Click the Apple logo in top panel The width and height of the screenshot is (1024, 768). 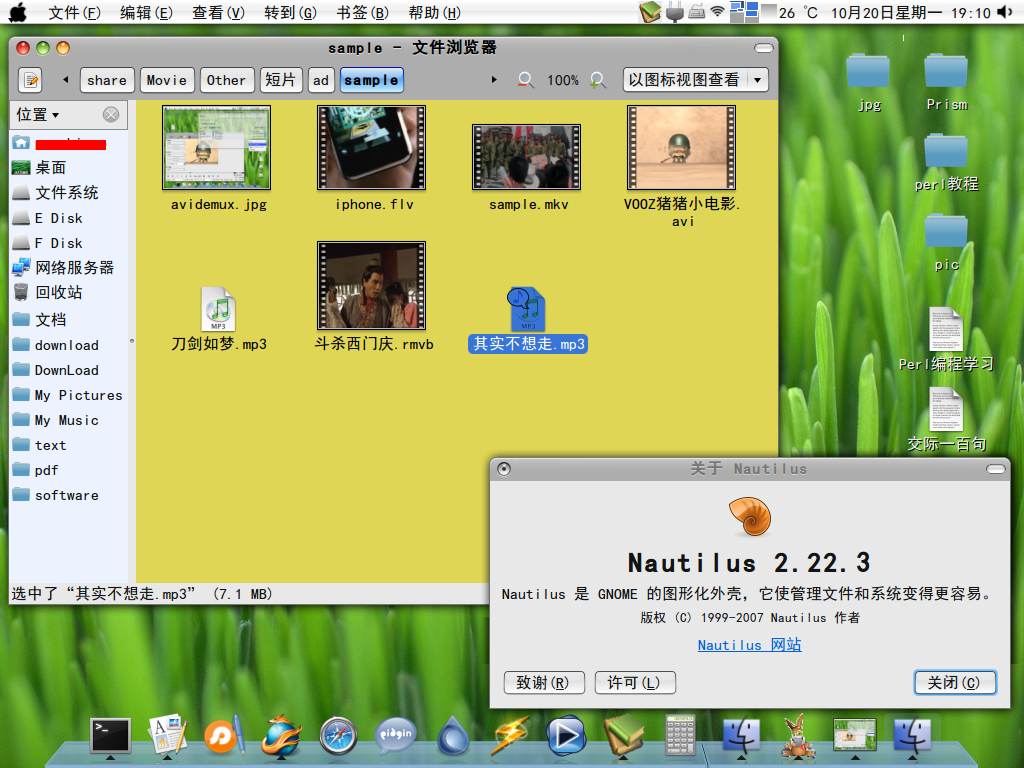[18, 12]
